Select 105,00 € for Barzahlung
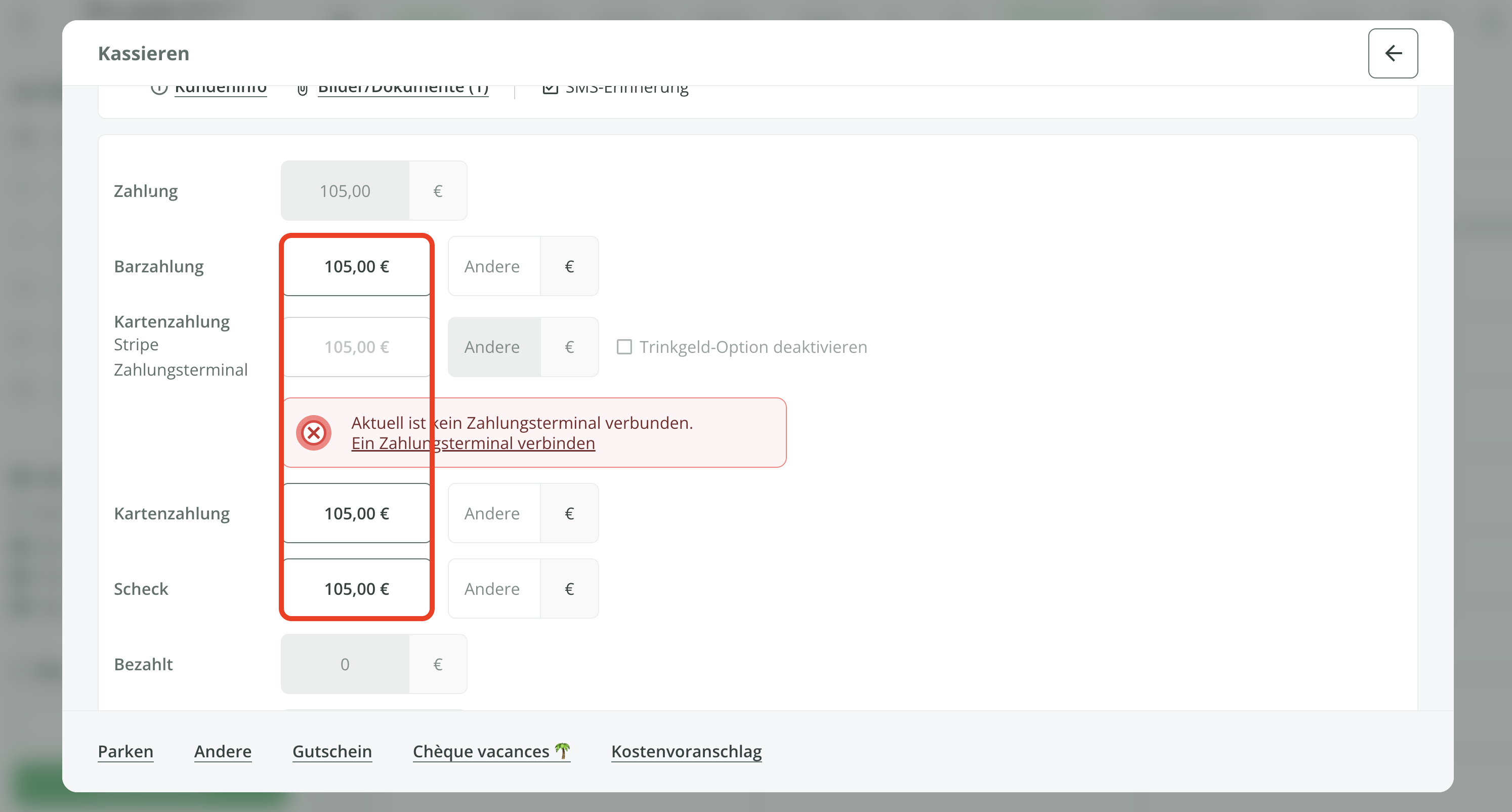This screenshot has width=1512, height=812. (356, 267)
